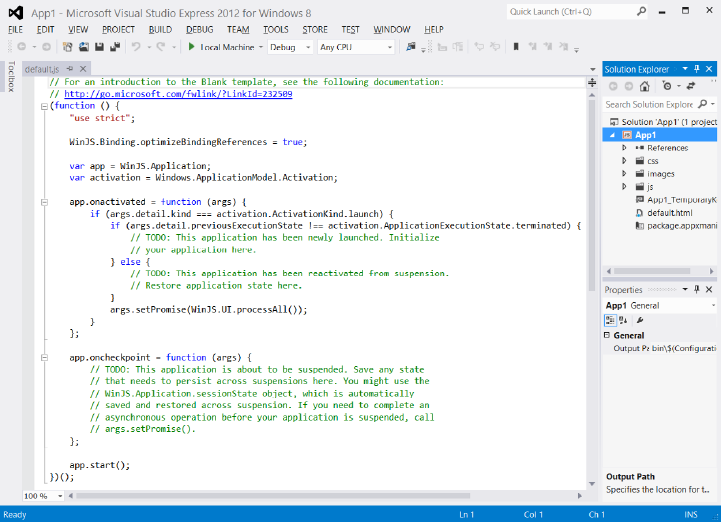
Task: Click the editor horizontal scrollbar
Action: pos(273,496)
